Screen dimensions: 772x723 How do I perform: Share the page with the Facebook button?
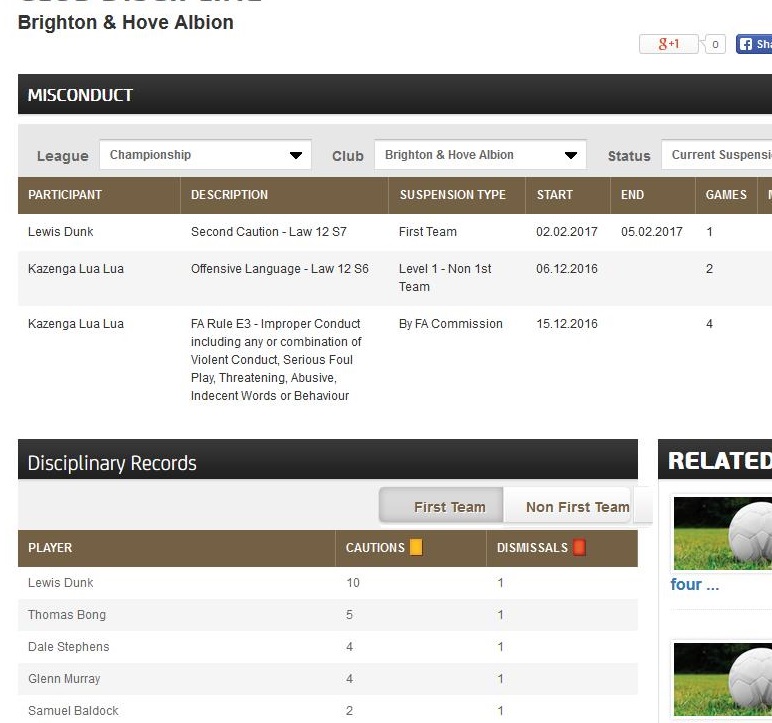click(754, 44)
